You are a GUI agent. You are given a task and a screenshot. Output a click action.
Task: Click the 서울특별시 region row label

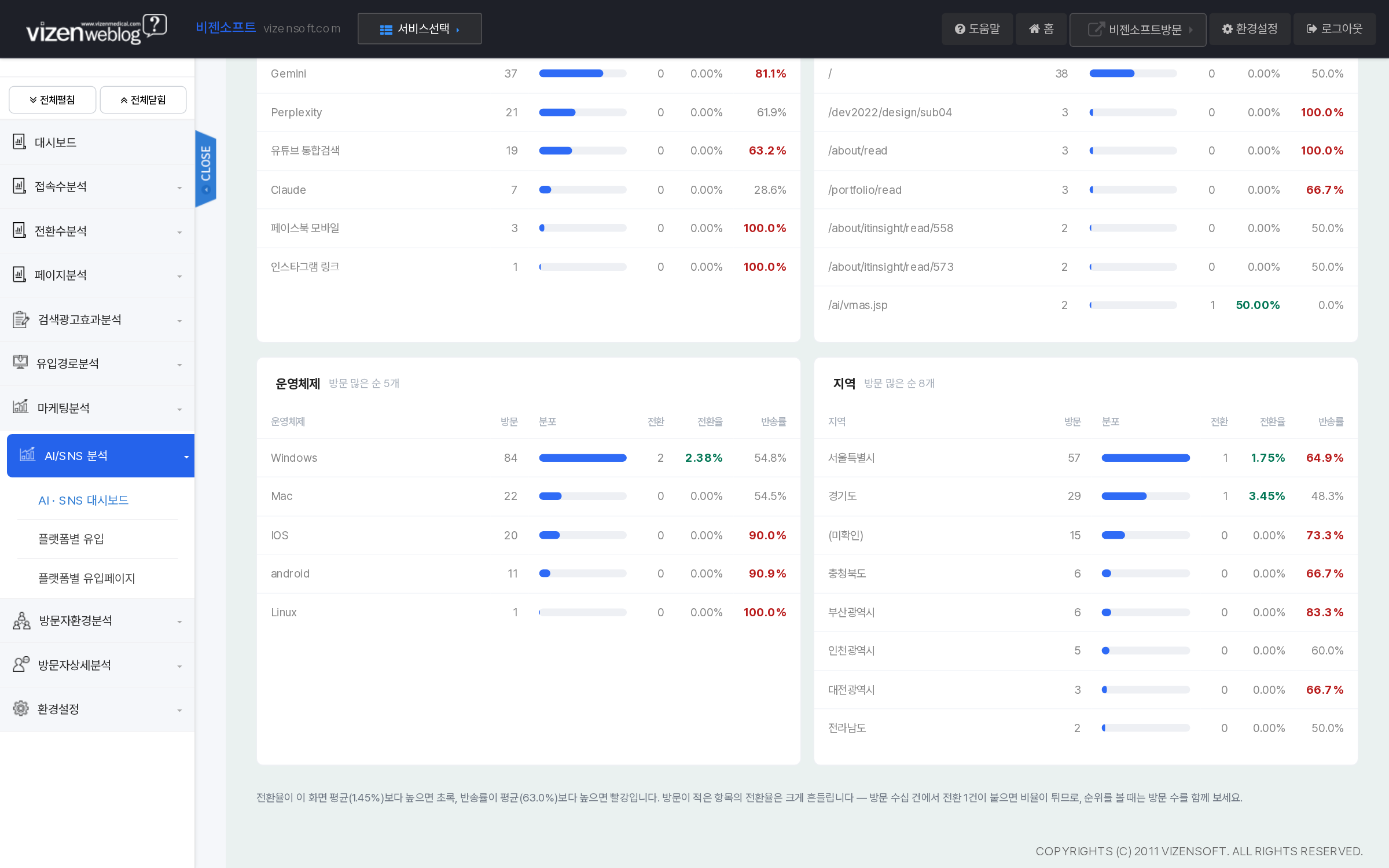click(851, 458)
